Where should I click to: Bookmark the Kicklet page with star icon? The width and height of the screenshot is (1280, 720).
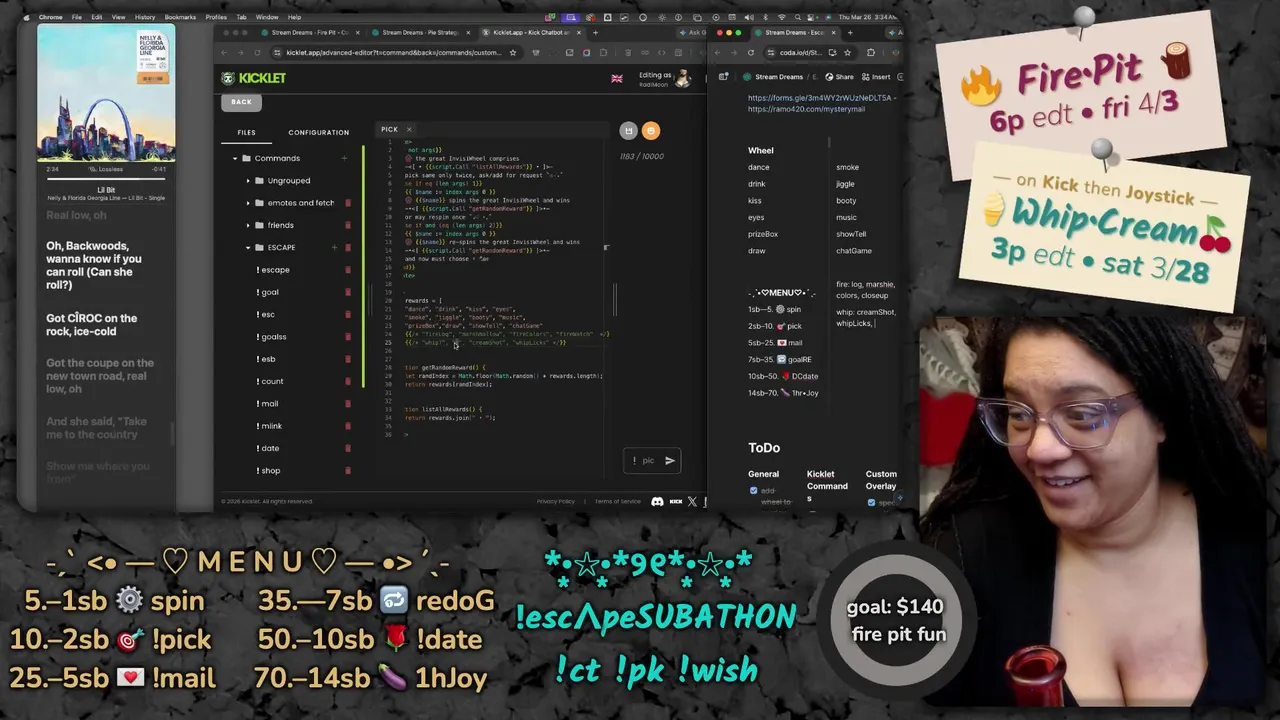513,52
